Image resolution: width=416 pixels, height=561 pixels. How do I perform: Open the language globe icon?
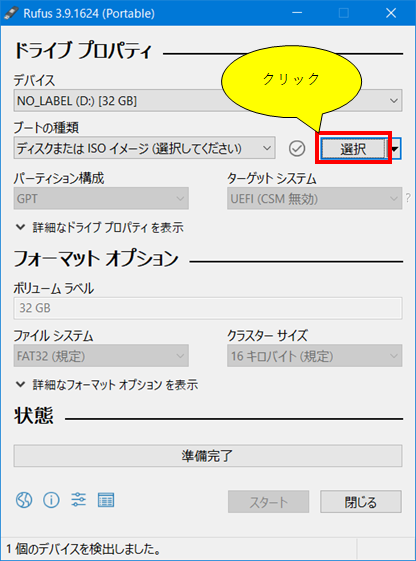pos(24,499)
